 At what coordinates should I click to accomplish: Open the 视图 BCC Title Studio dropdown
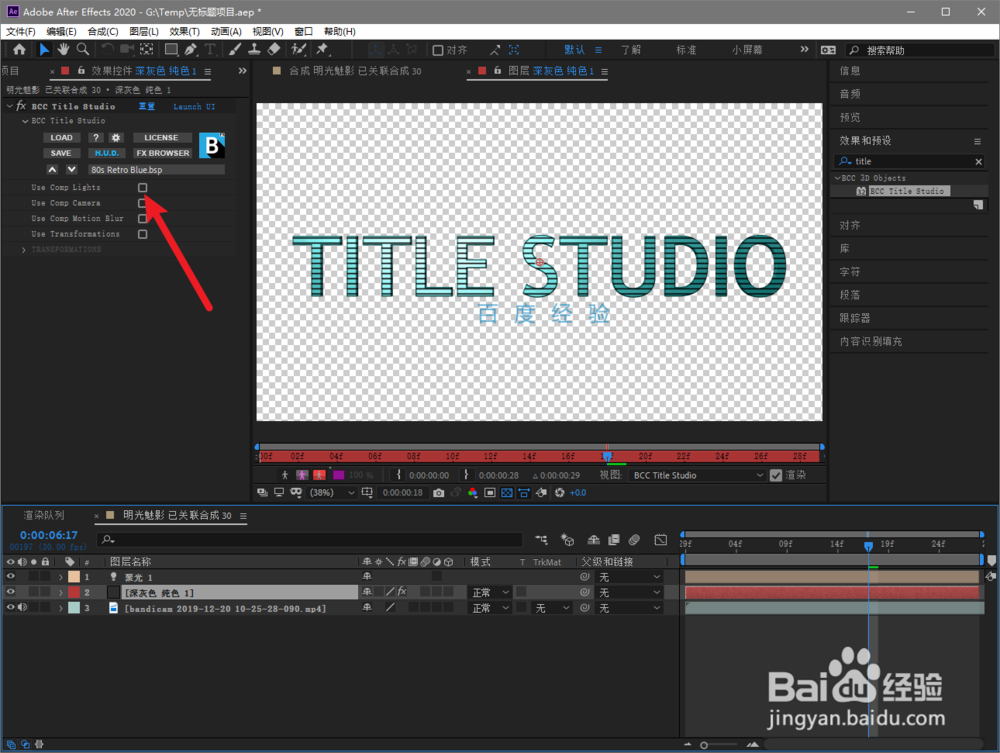pos(698,475)
